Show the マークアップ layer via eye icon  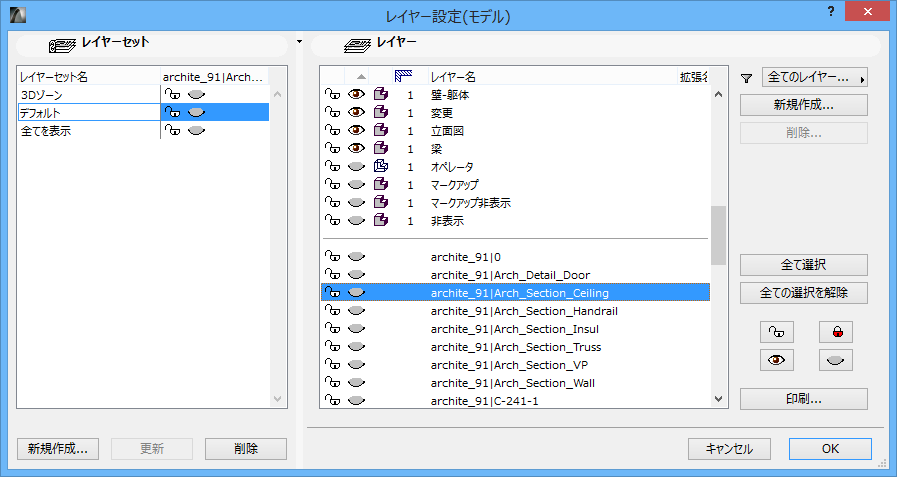(356, 185)
